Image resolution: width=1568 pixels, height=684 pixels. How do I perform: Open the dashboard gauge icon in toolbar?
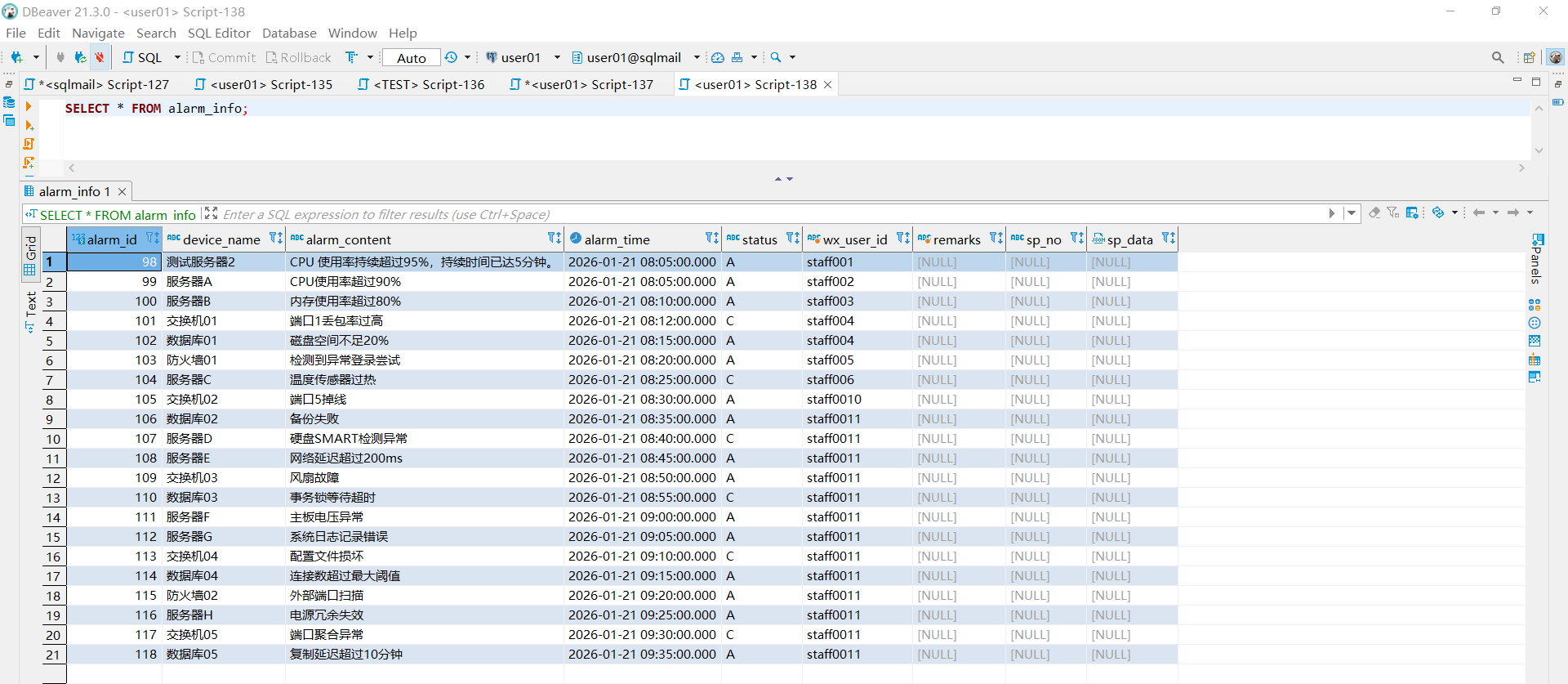tap(718, 57)
